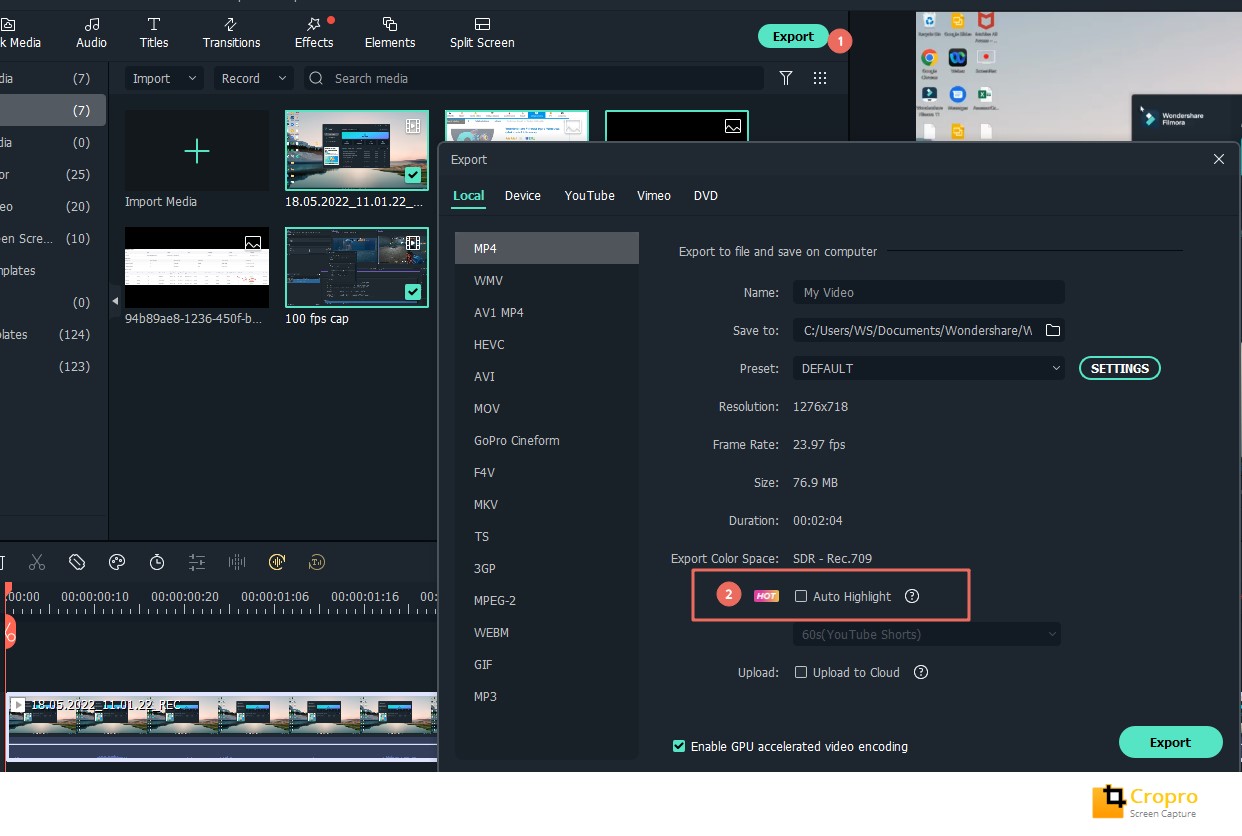
Task: Enable the Auto Highlight checkbox
Action: (x=801, y=595)
